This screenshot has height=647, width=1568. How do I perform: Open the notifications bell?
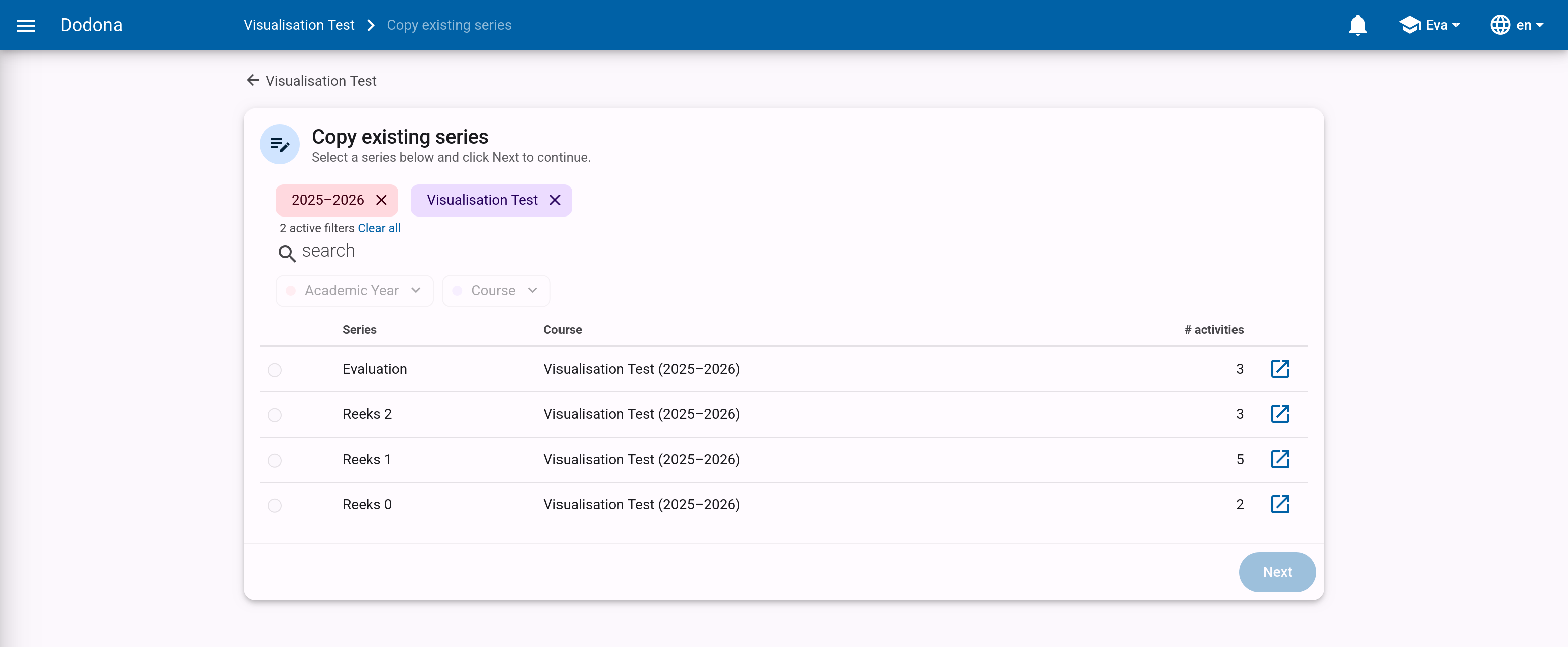pos(1358,25)
